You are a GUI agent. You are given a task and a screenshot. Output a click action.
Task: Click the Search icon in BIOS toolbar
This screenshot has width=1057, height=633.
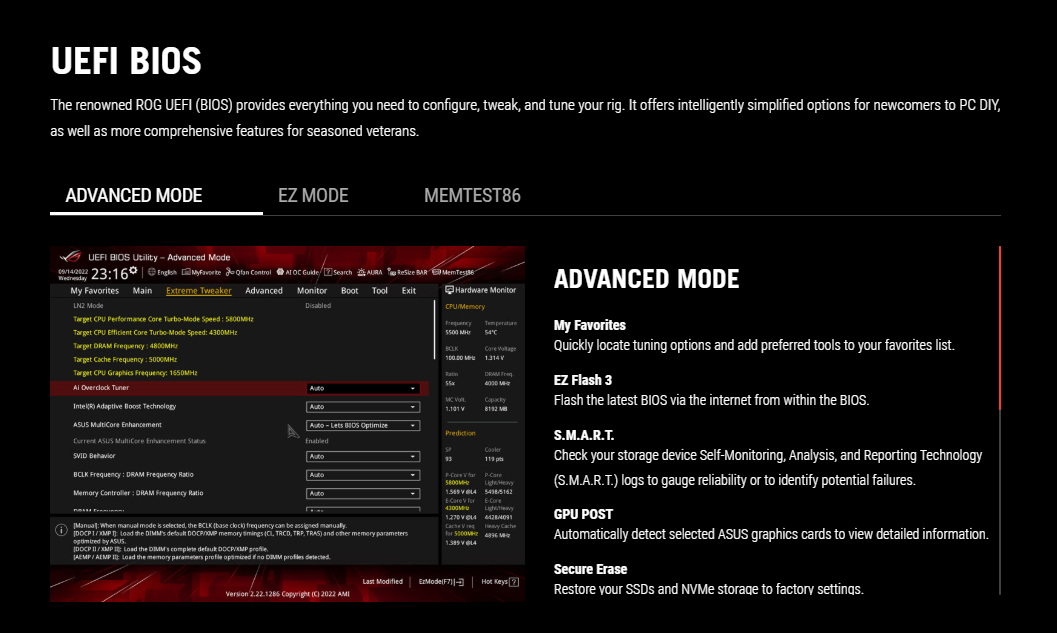(x=338, y=272)
